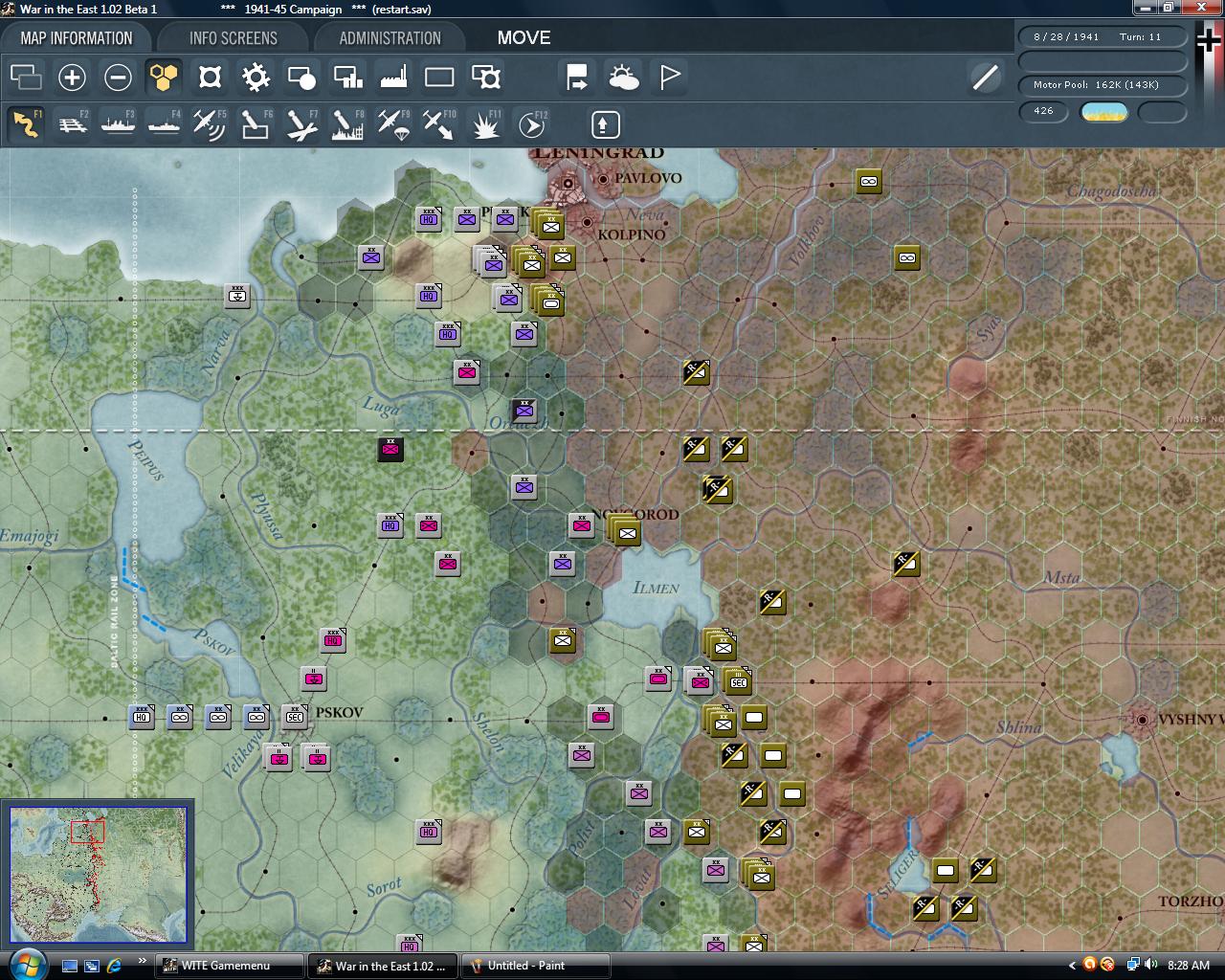
Task: Click the blue-yellow weather indicator pill
Action: click(1103, 112)
